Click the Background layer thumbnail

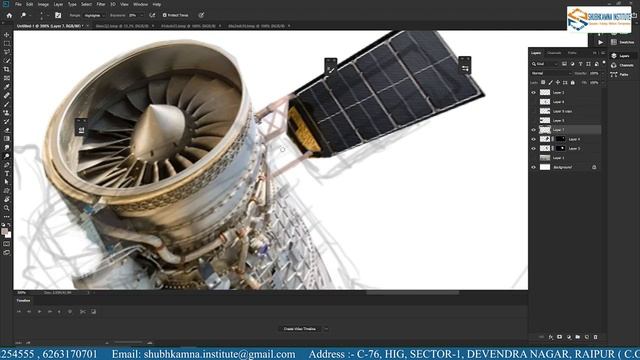(545, 167)
